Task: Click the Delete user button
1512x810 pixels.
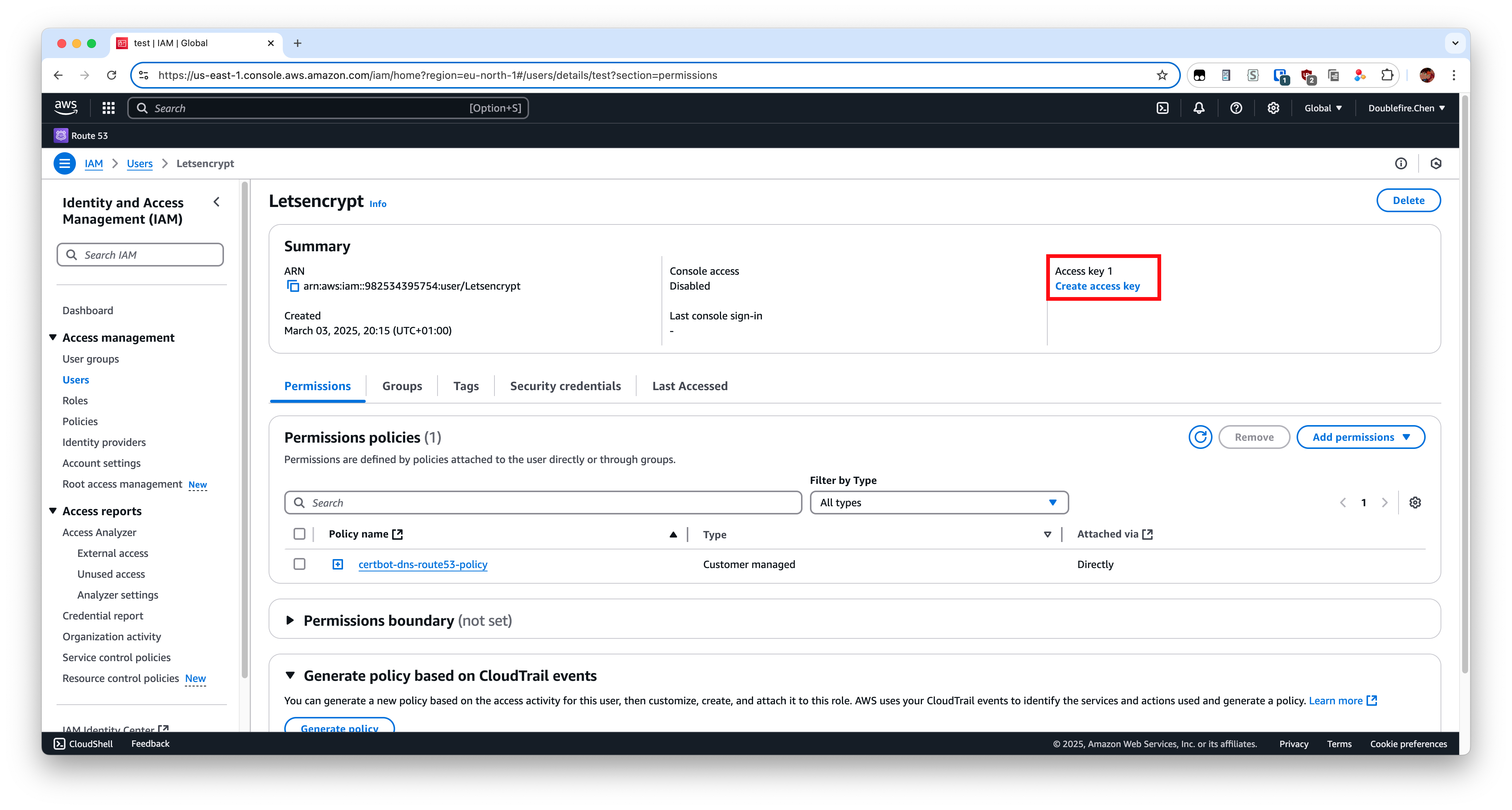Action: coord(1408,200)
